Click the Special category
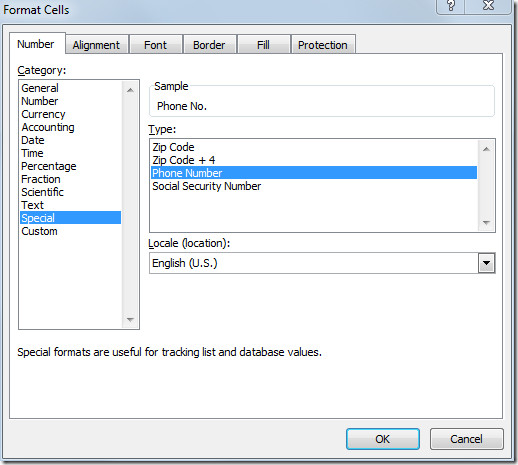 71,218
